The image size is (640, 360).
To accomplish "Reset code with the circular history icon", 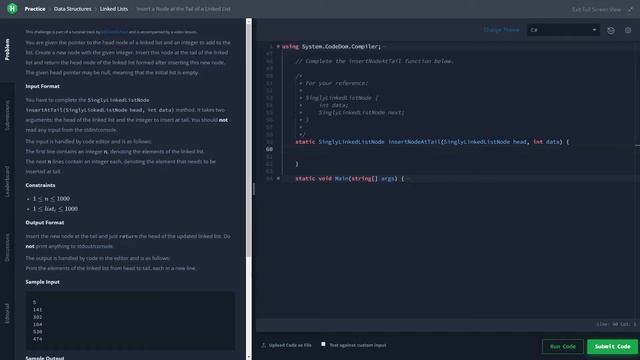I will click(x=611, y=30).
